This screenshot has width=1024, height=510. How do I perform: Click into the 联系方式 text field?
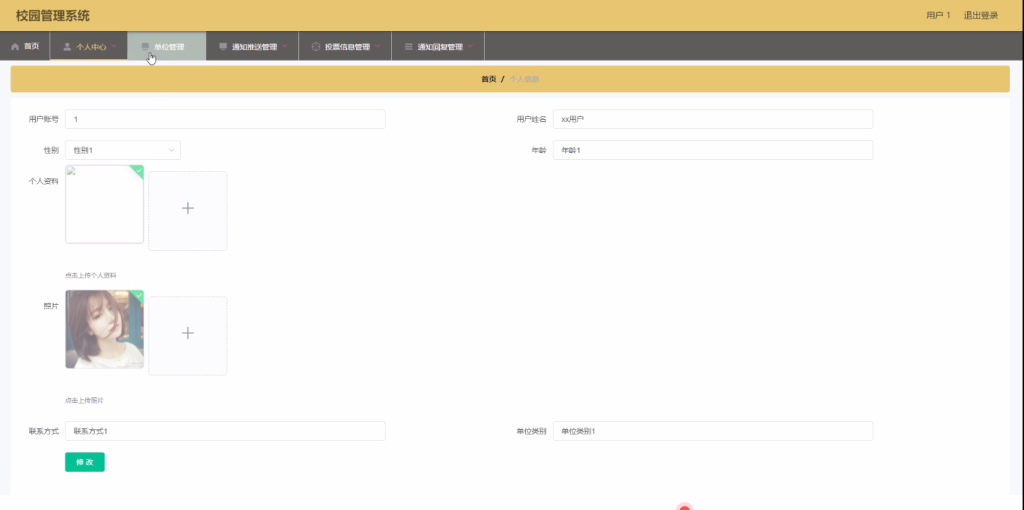[225, 431]
